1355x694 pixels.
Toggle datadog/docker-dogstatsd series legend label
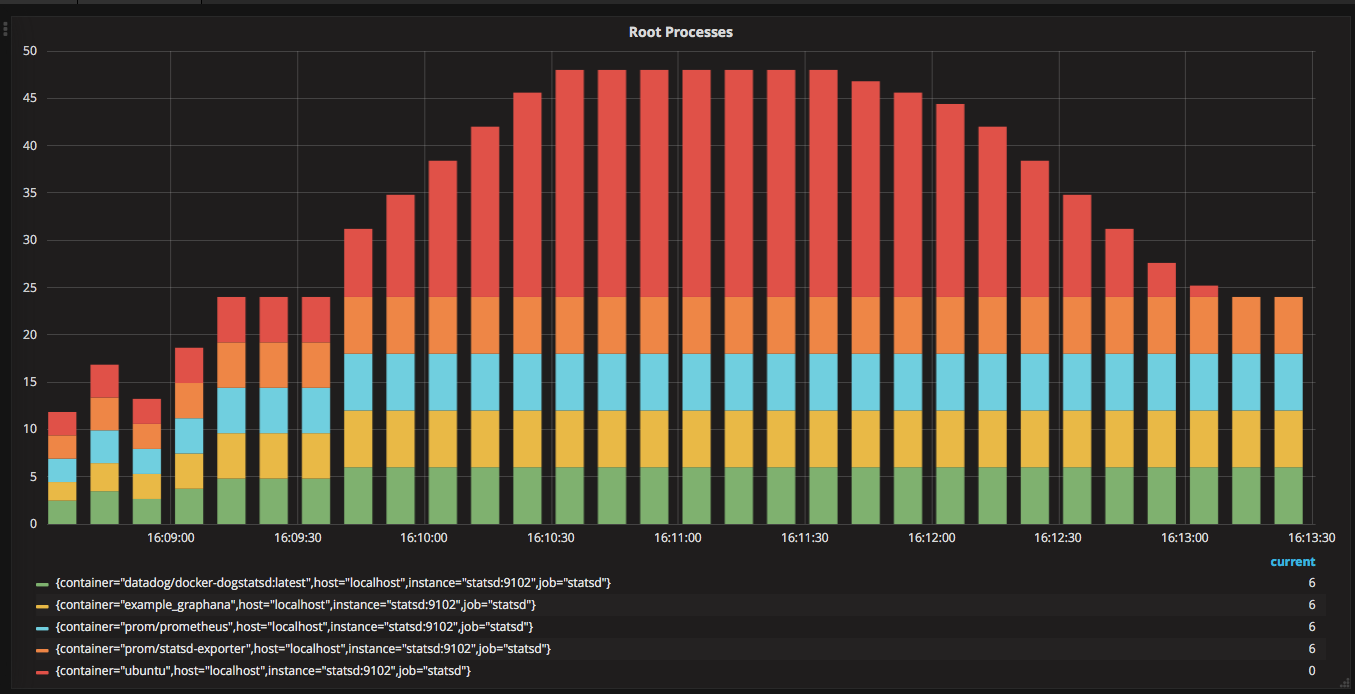coord(333,583)
